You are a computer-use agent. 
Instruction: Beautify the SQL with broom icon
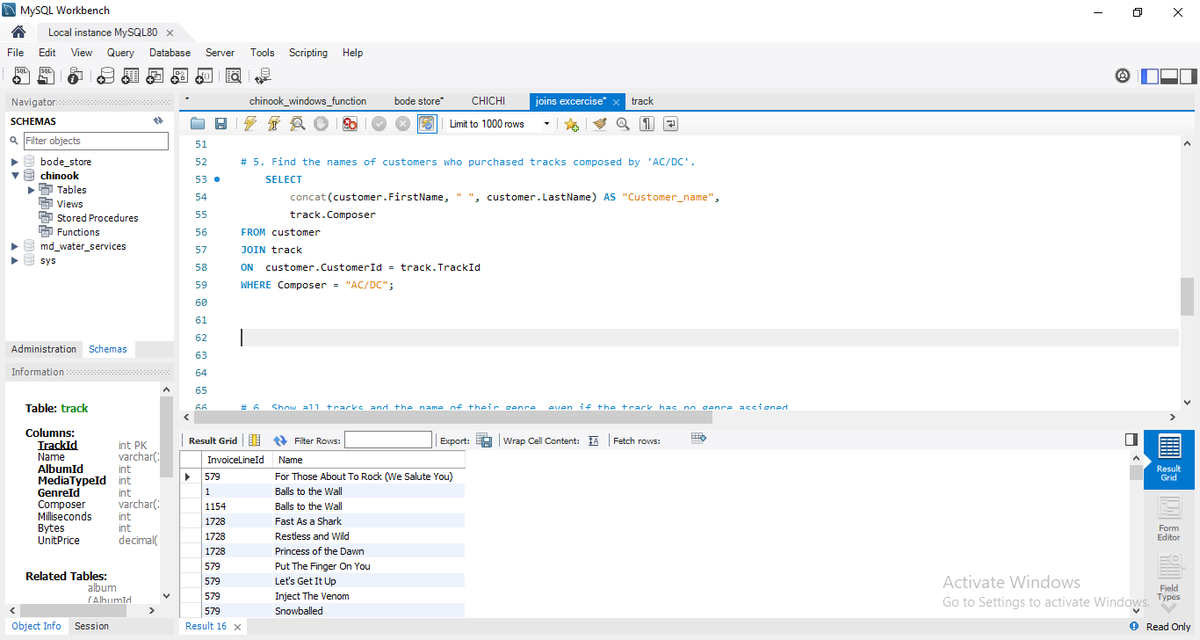[x=600, y=124]
